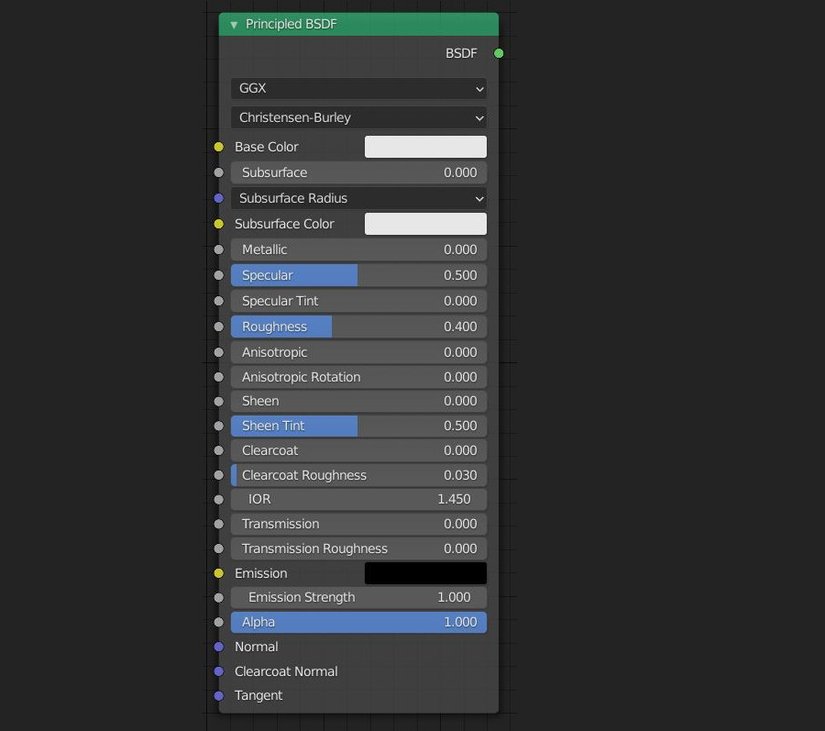Image resolution: width=825 pixels, height=731 pixels.
Task: Adjust the Specular slider
Action: pyautogui.click(x=359, y=274)
